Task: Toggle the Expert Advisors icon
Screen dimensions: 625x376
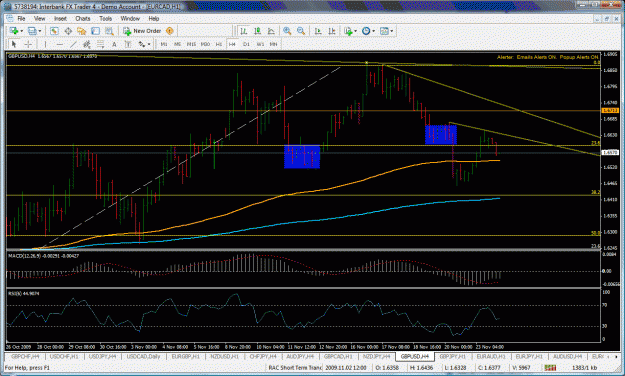Action: (x=169, y=31)
